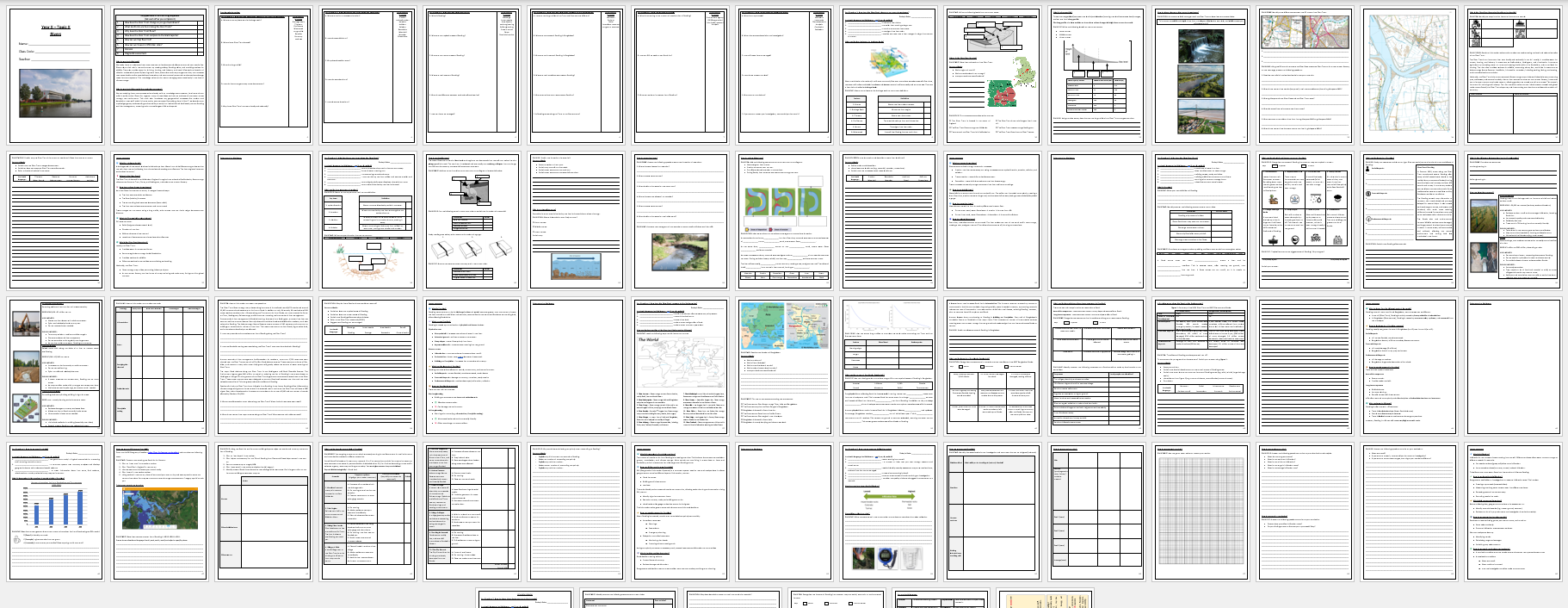Open the page with the 3D drainage basin diagram
Viewport: 1568px width, 608px height.
click(889, 76)
